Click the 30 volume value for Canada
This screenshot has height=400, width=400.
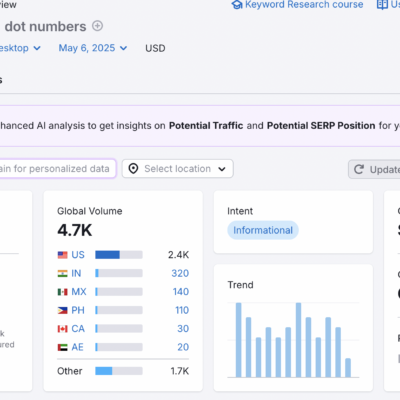[x=183, y=329]
